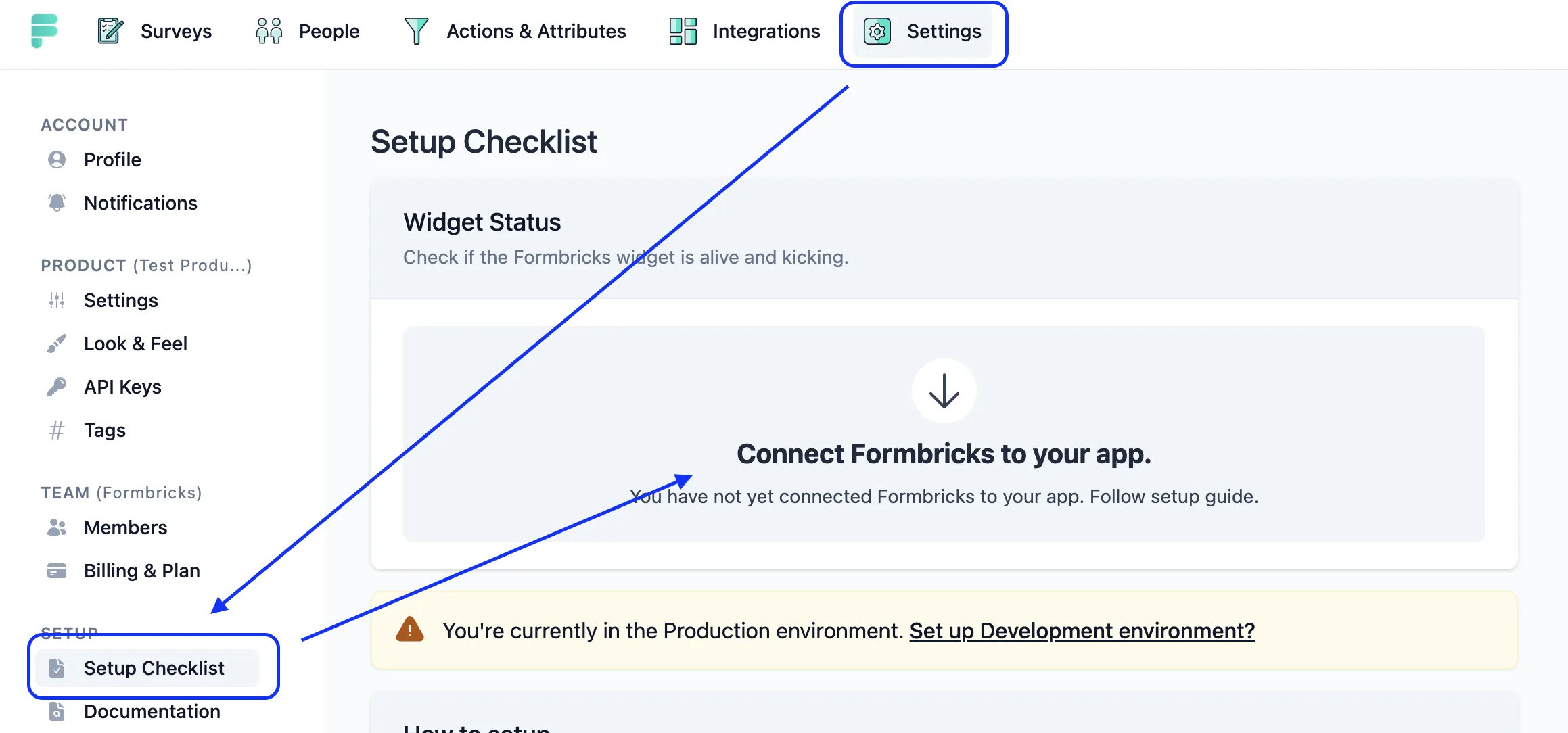Open team Members page

click(x=125, y=527)
